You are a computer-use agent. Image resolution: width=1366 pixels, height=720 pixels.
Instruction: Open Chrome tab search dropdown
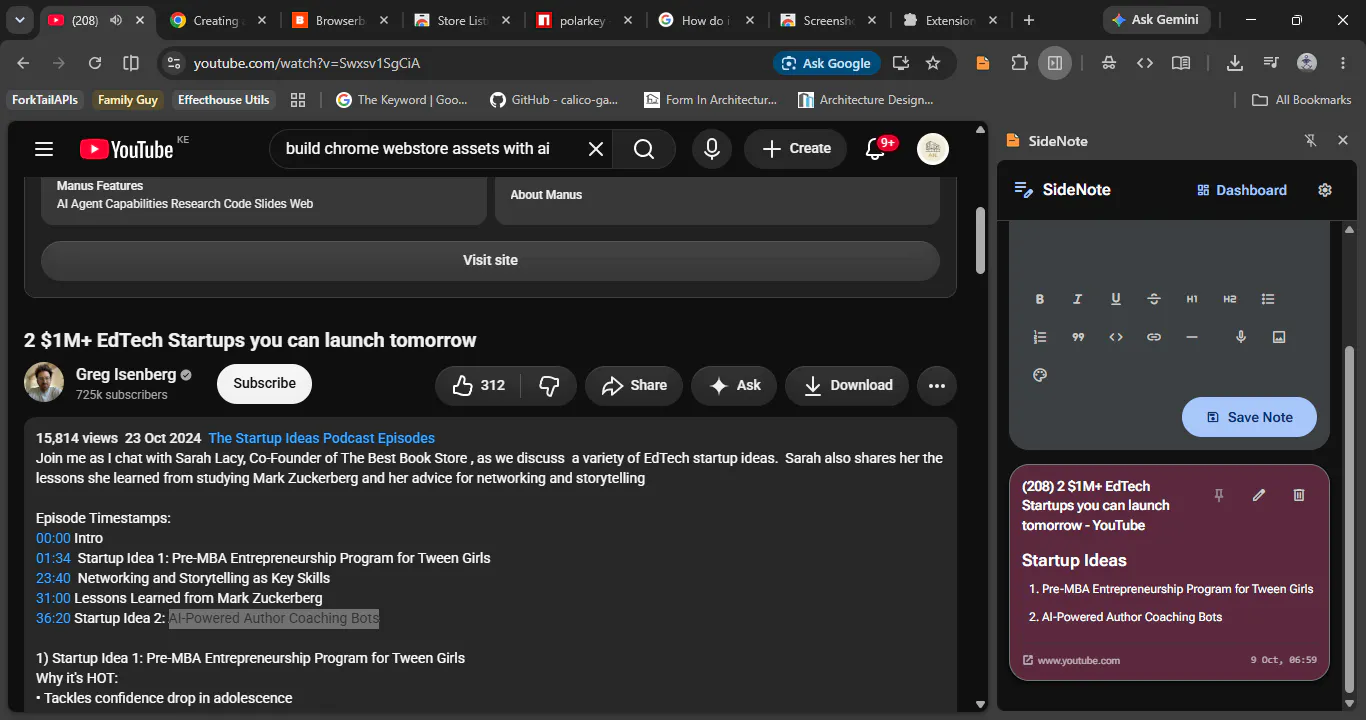[20, 20]
